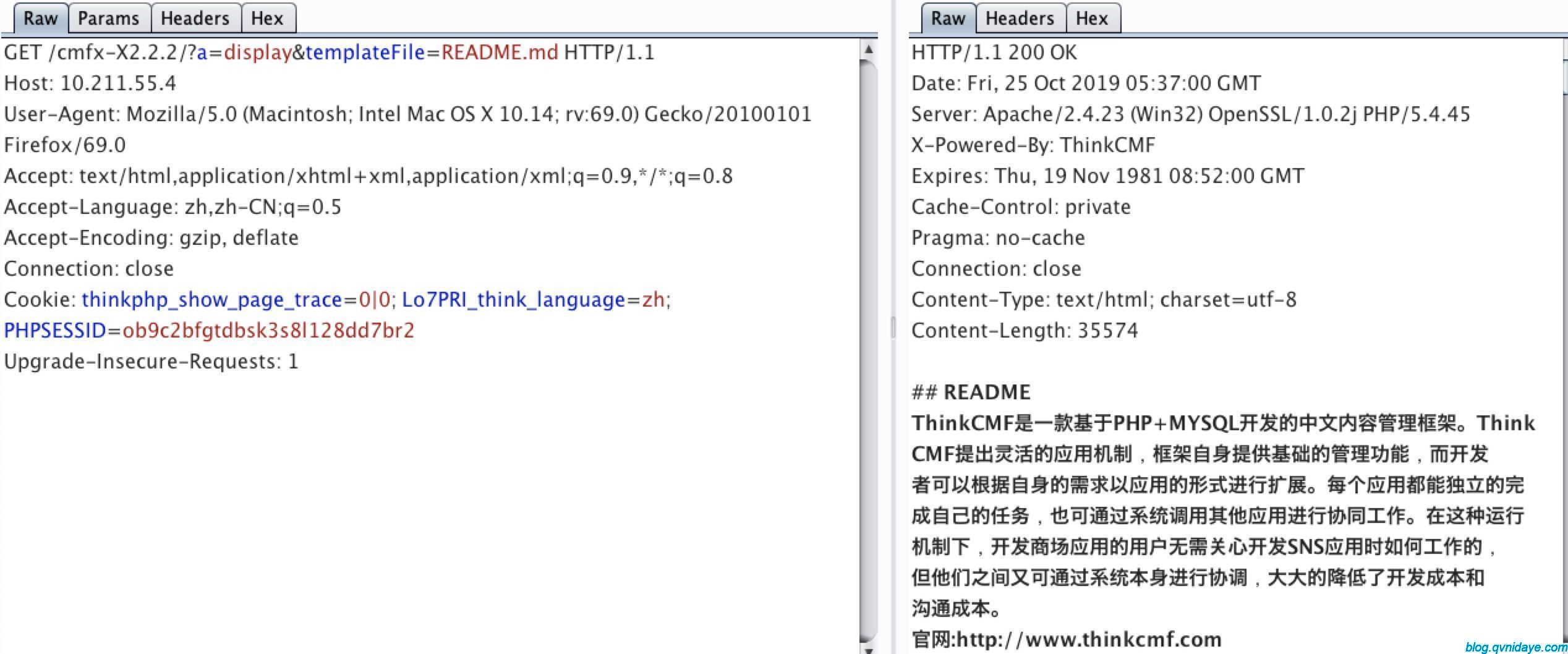Click the ## README heading in response
1568x654 pixels.
point(971,393)
